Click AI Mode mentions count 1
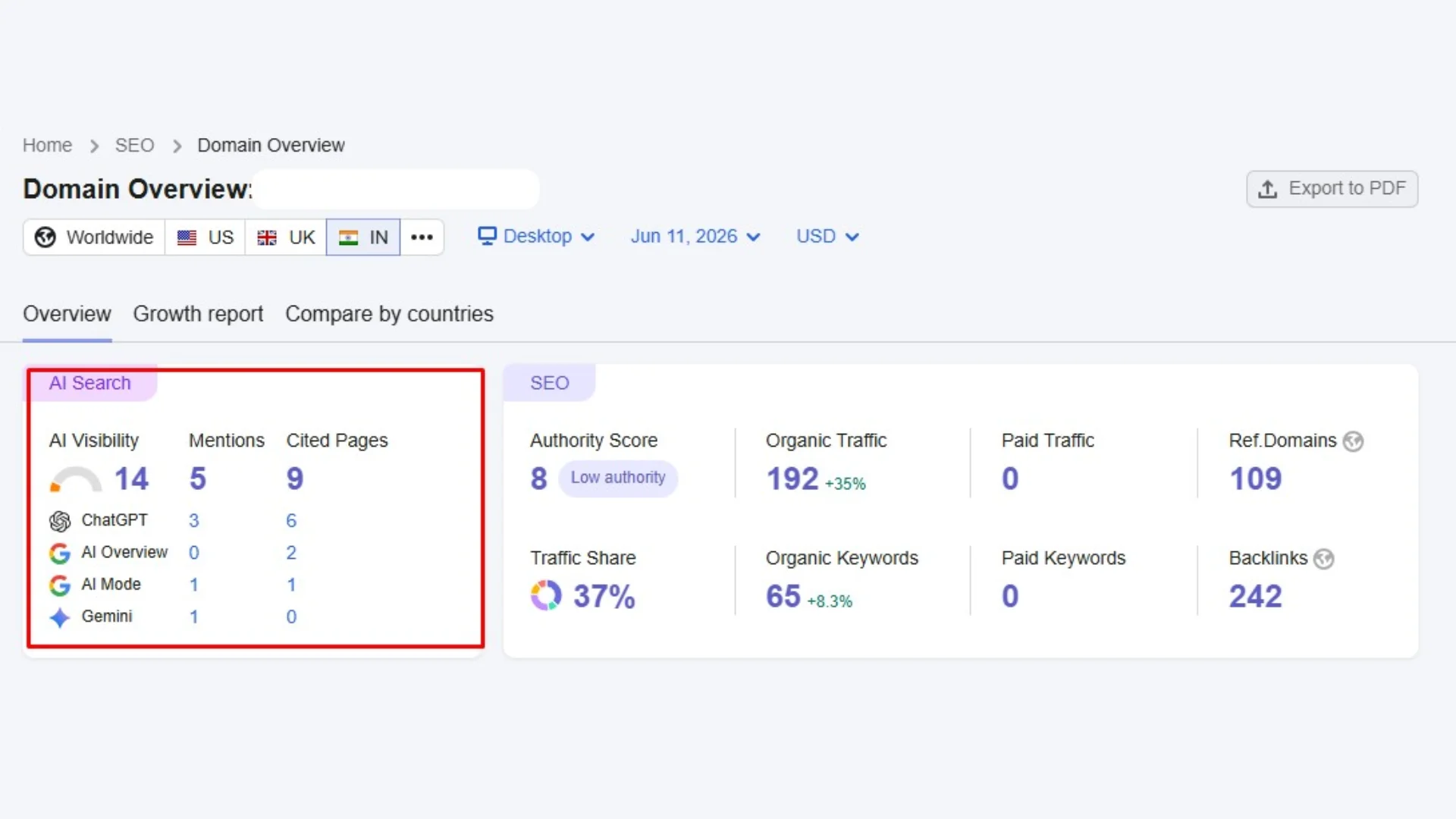This screenshot has height=819, width=1456. coord(194,585)
